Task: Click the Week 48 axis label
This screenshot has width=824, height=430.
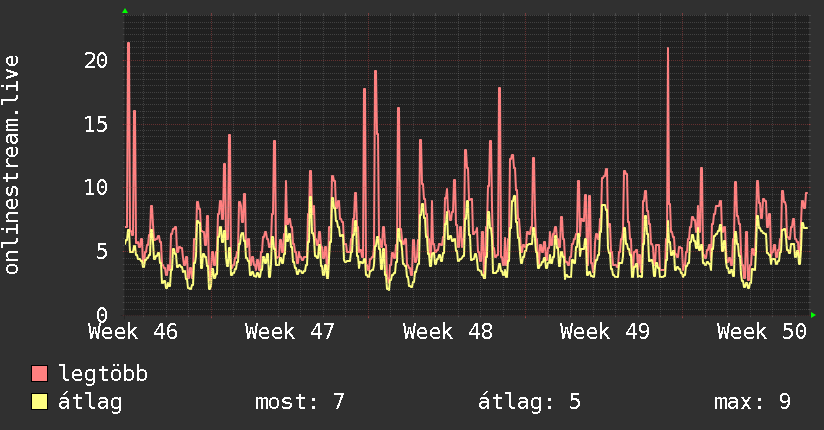Action: click(448, 332)
